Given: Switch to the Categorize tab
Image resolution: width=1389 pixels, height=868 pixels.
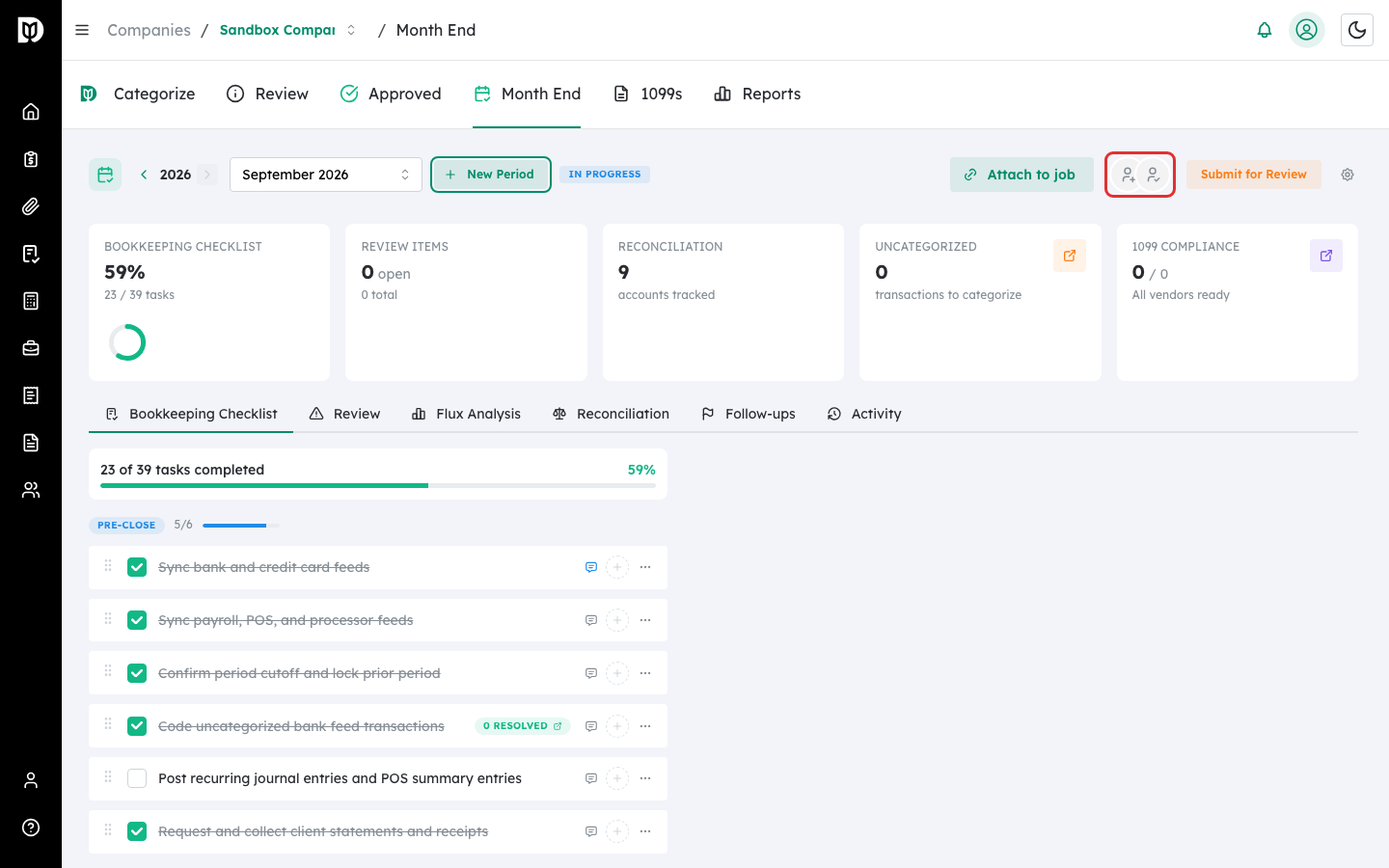Looking at the screenshot, I should click(137, 94).
